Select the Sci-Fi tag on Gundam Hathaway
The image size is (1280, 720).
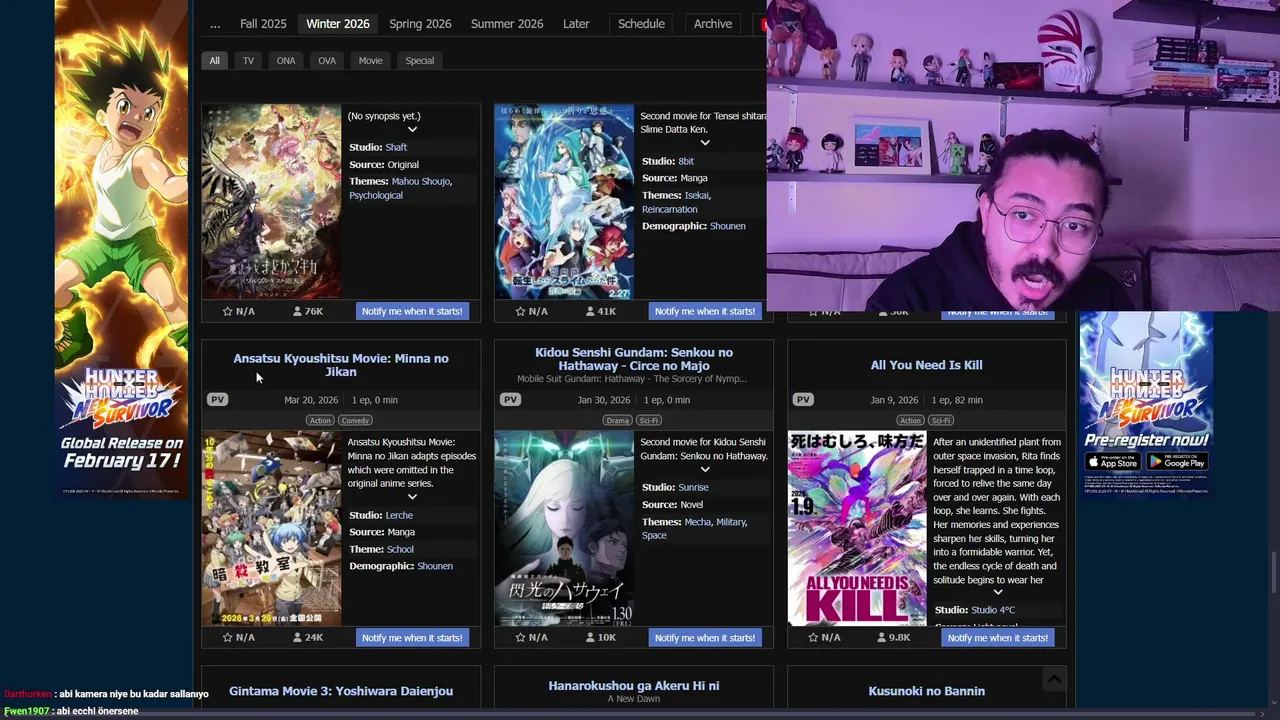(x=649, y=421)
